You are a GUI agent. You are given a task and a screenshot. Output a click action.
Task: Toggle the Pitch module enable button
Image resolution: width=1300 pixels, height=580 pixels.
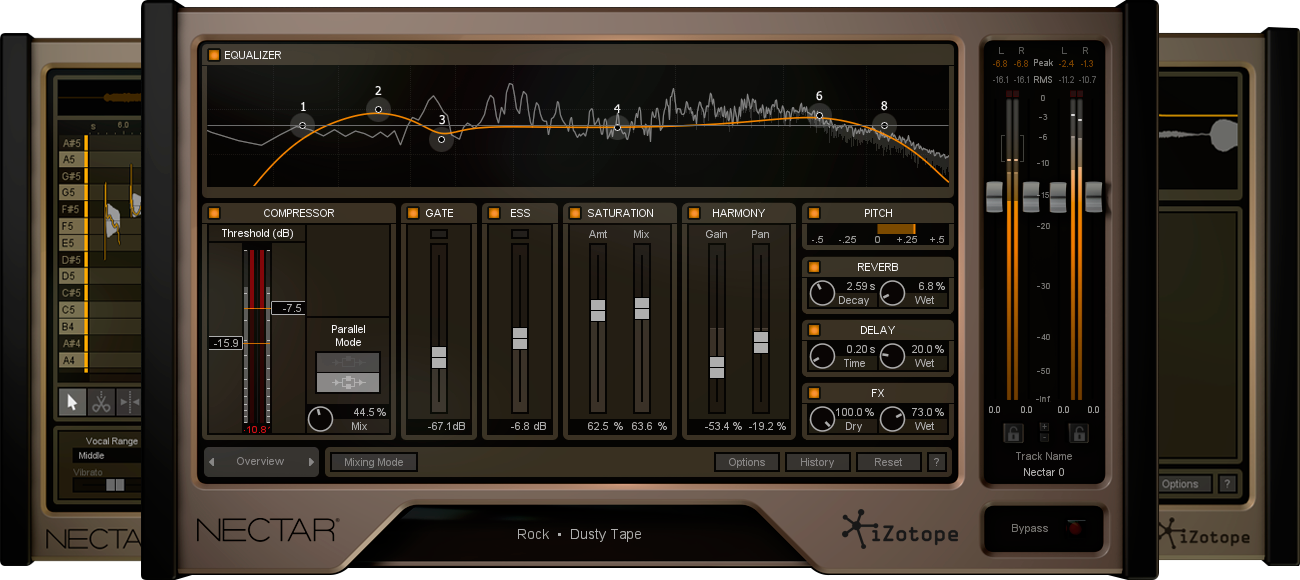click(x=814, y=213)
